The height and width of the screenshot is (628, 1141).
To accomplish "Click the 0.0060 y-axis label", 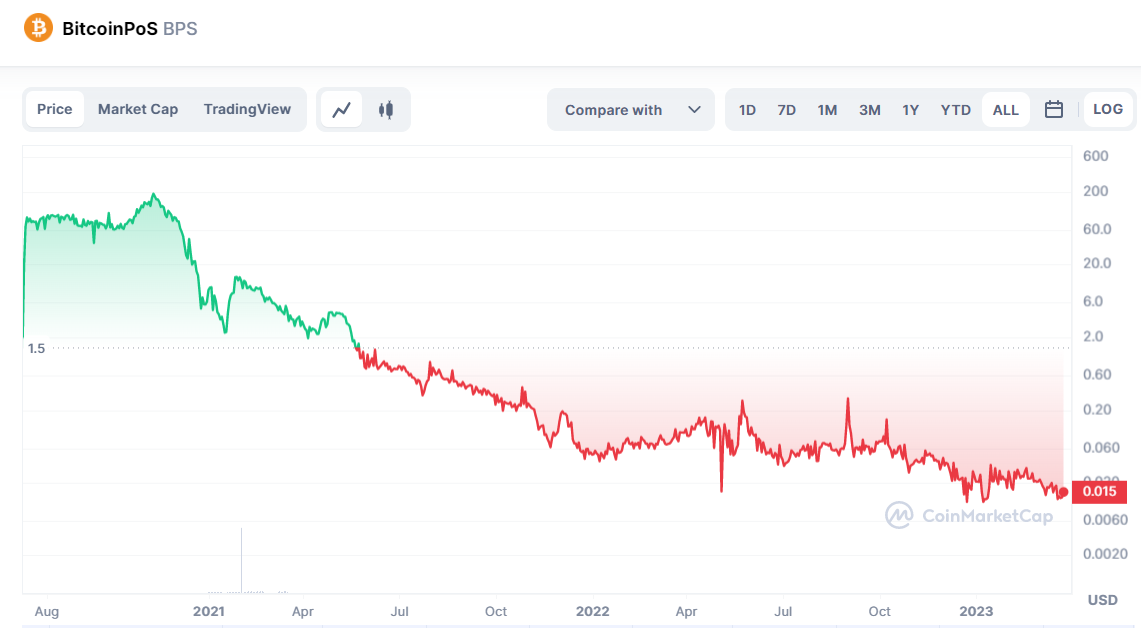I will point(1105,520).
